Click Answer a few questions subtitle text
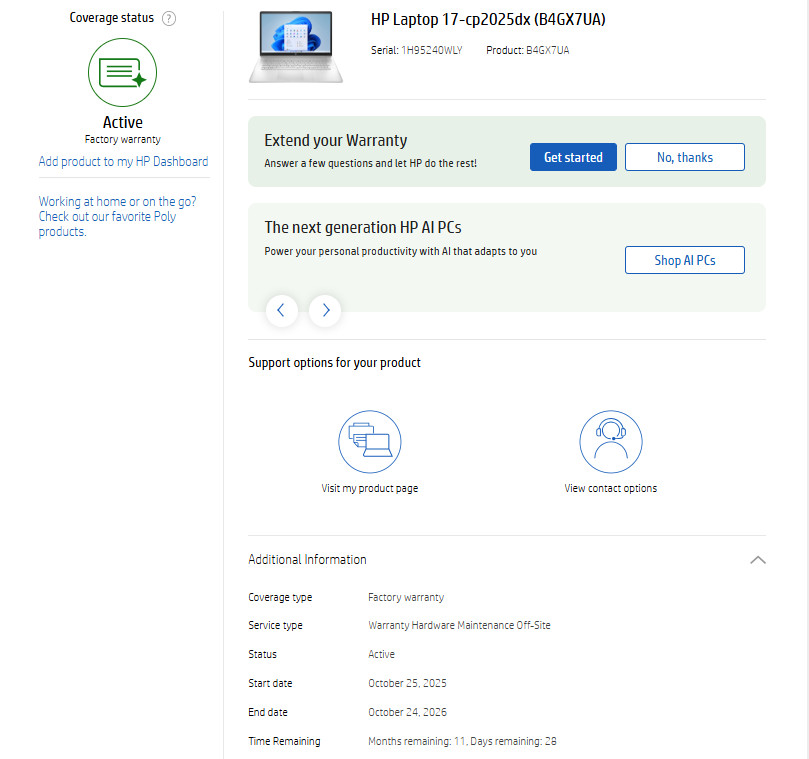 370,163
